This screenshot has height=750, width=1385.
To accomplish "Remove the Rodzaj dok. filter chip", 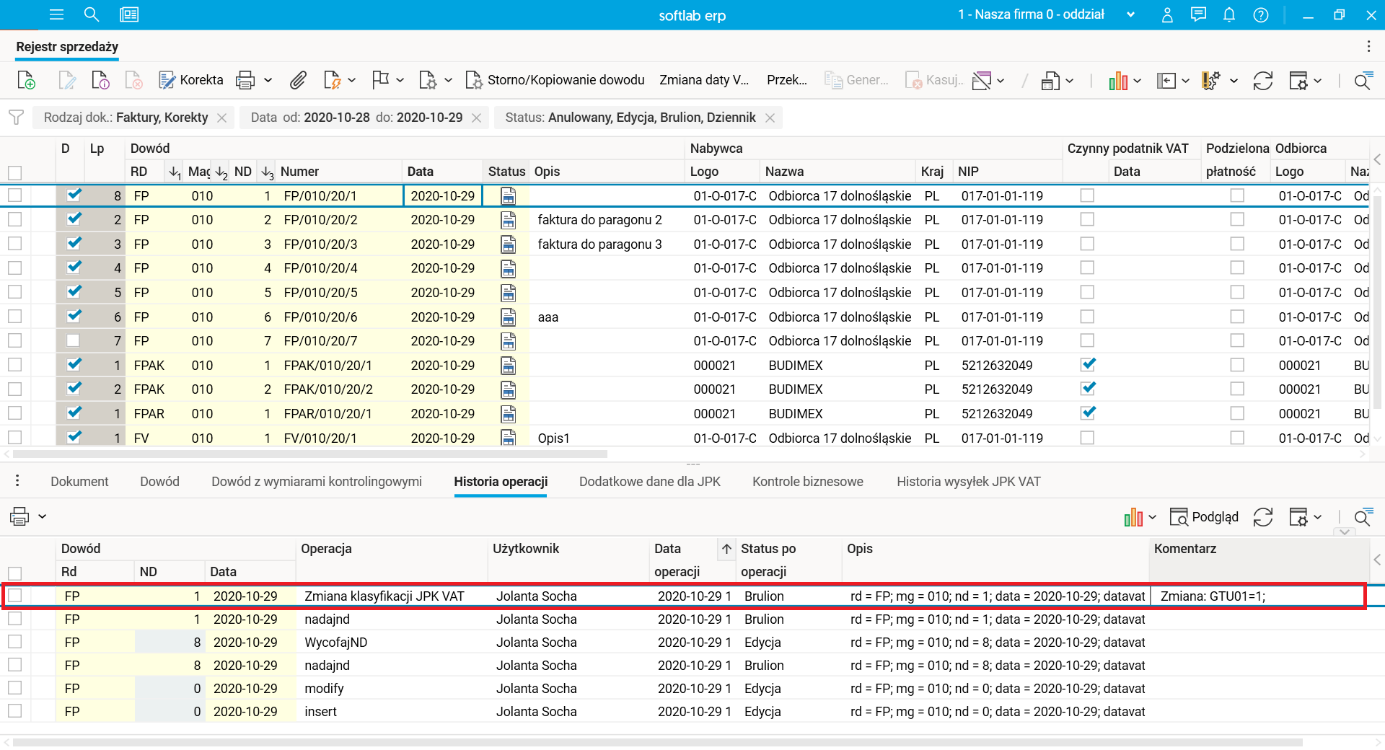I will tap(222, 118).
